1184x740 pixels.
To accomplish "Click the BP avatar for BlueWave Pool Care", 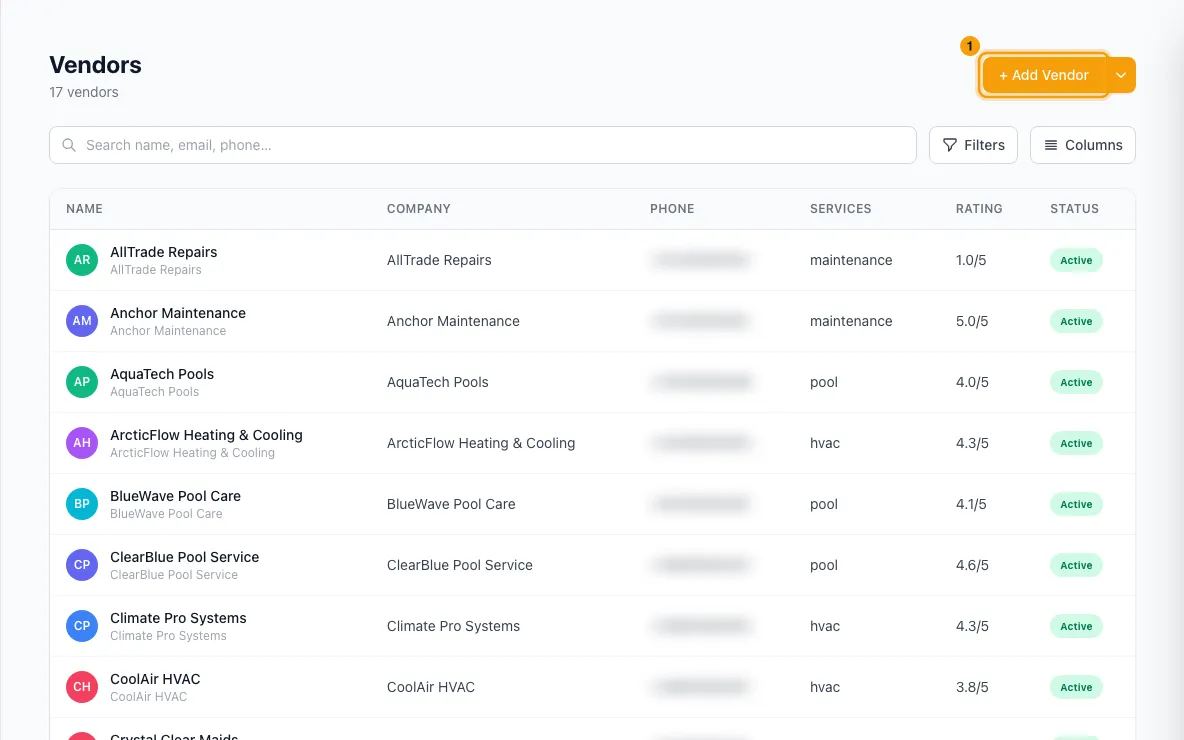I will (82, 504).
